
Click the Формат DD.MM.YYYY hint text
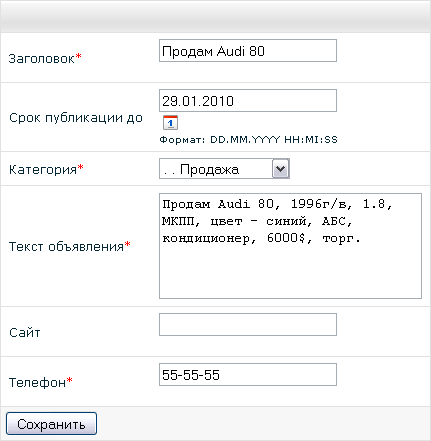(248, 139)
